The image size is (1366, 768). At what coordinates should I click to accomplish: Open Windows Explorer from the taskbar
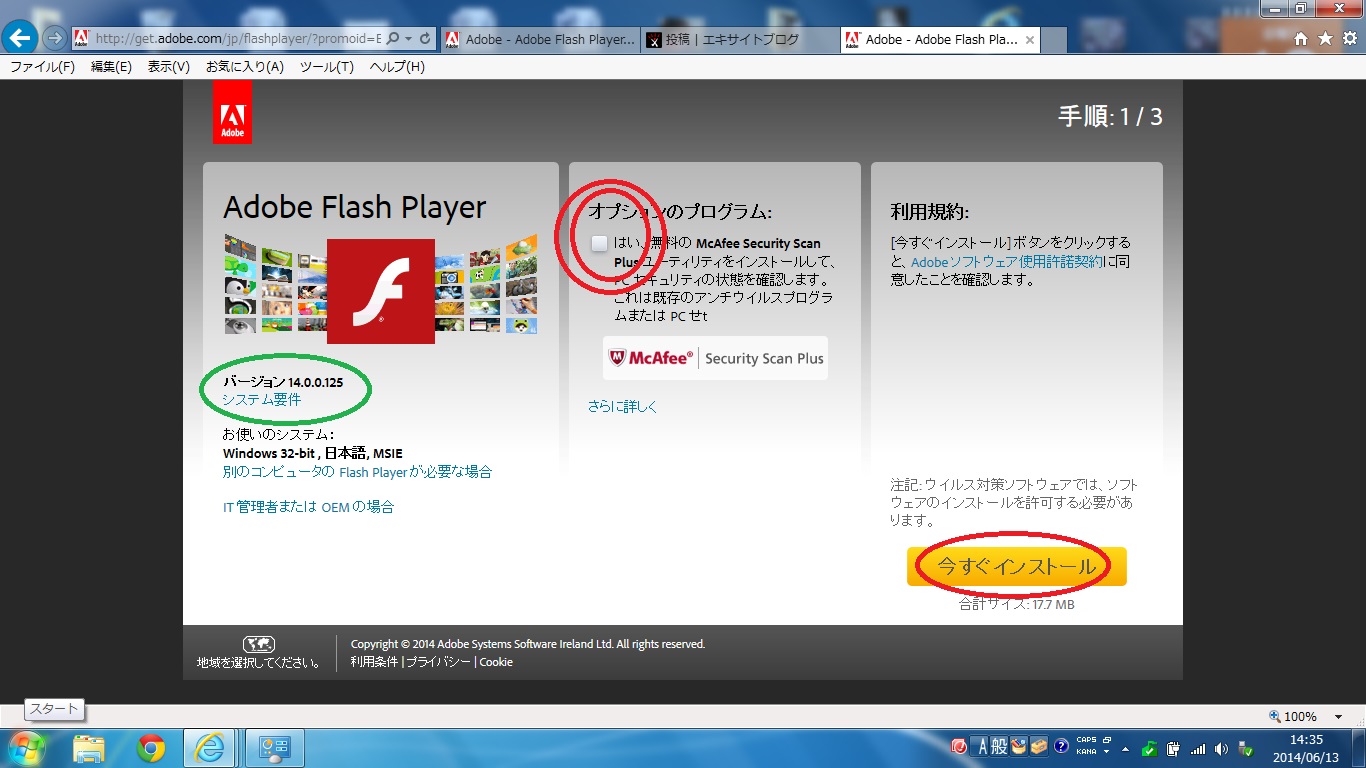89,748
